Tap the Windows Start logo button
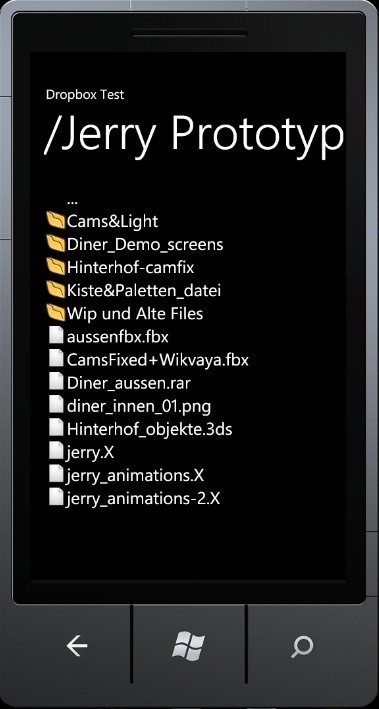The width and height of the screenshot is (379, 709). tap(189, 646)
